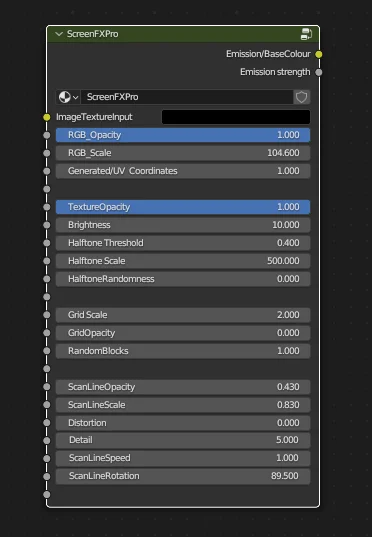
Task: Click the RGB_Opacity input socket
Action: tap(47, 135)
